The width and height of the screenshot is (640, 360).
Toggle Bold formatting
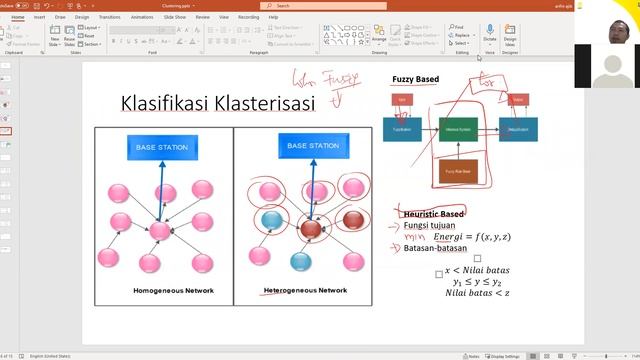click(x=113, y=41)
